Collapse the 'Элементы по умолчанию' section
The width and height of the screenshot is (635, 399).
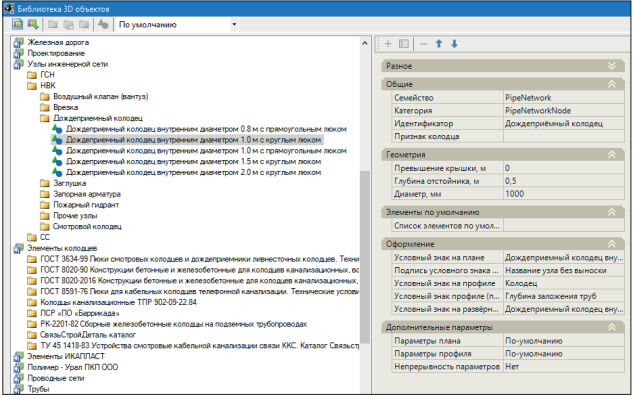pyautogui.click(x=612, y=212)
